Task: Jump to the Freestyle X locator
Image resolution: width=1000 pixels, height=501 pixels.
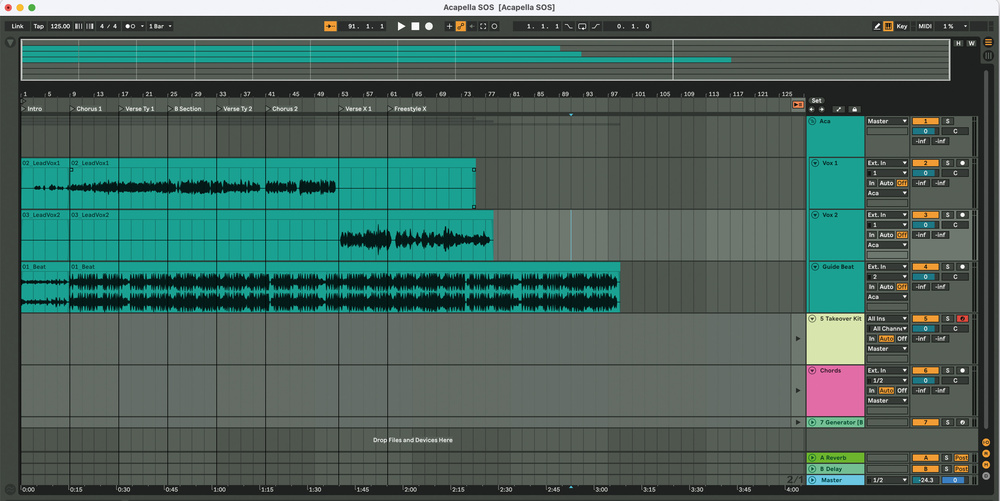Action: pyautogui.click(x=408, y=109)
